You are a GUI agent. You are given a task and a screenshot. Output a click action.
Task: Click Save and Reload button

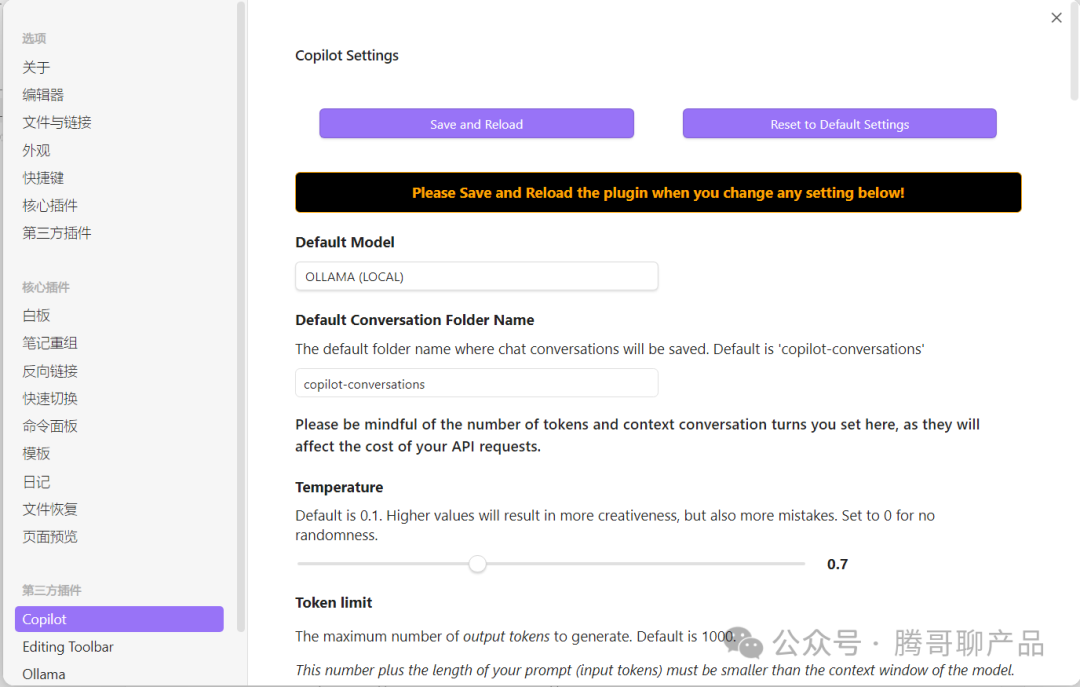coord(476,123)
